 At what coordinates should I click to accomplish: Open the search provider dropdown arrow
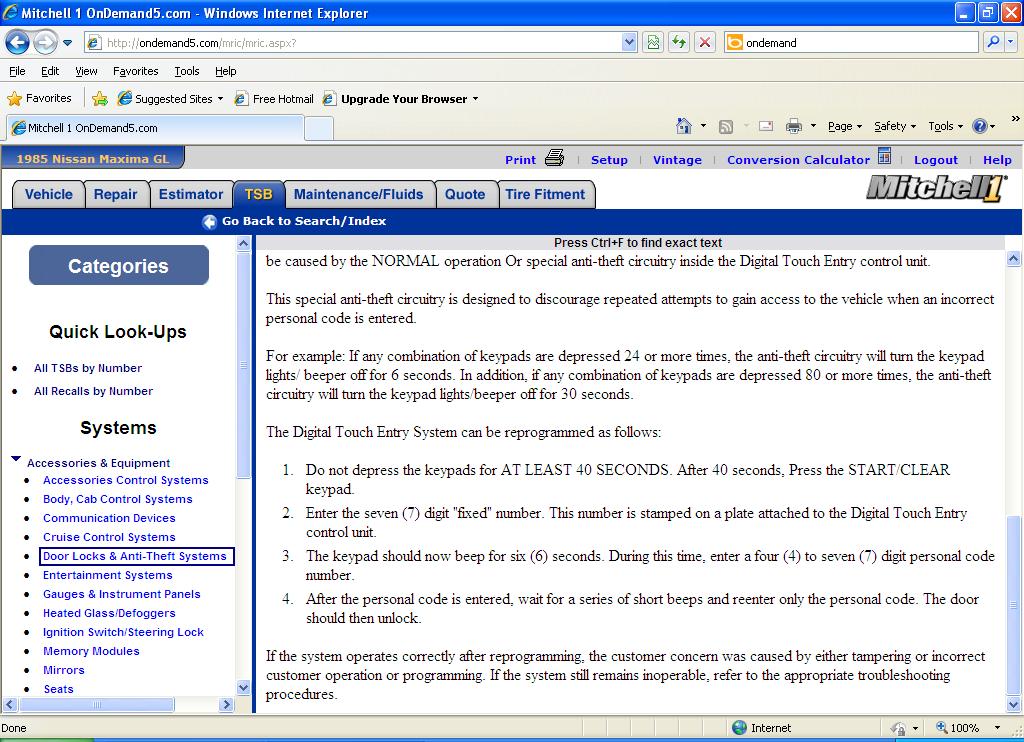pos(1010,42)
